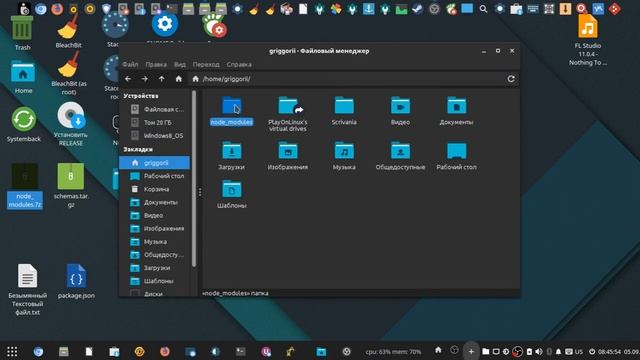Click cpu and mem usage indicator
640x360 pixels.
coord(393,351)
